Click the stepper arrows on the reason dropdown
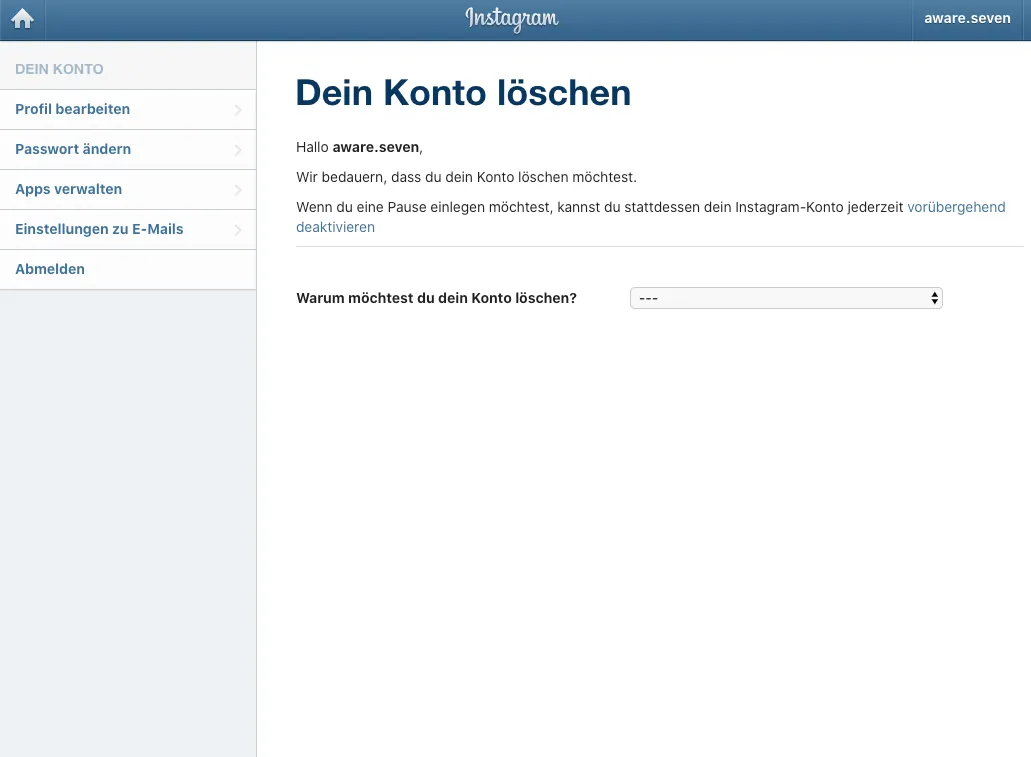The image size is (1031, 757). 933,297
